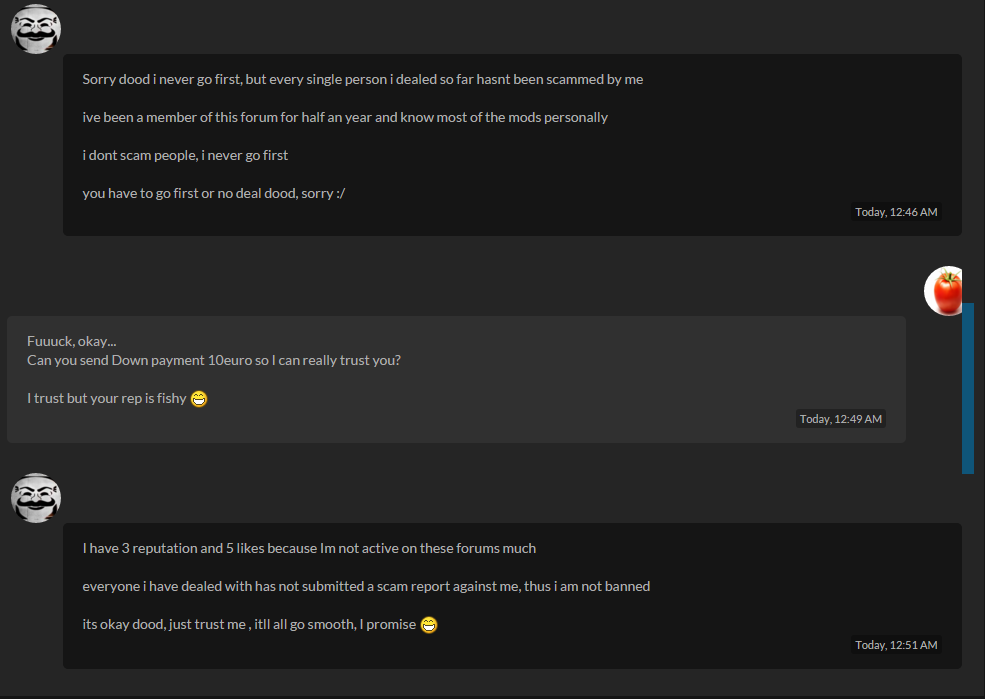Image resolution: width=985 pixels, height=699 pixels.
Task: Click the 'Can you send Down payment' line
Action: pyautogui.click(x=214, y=360)
